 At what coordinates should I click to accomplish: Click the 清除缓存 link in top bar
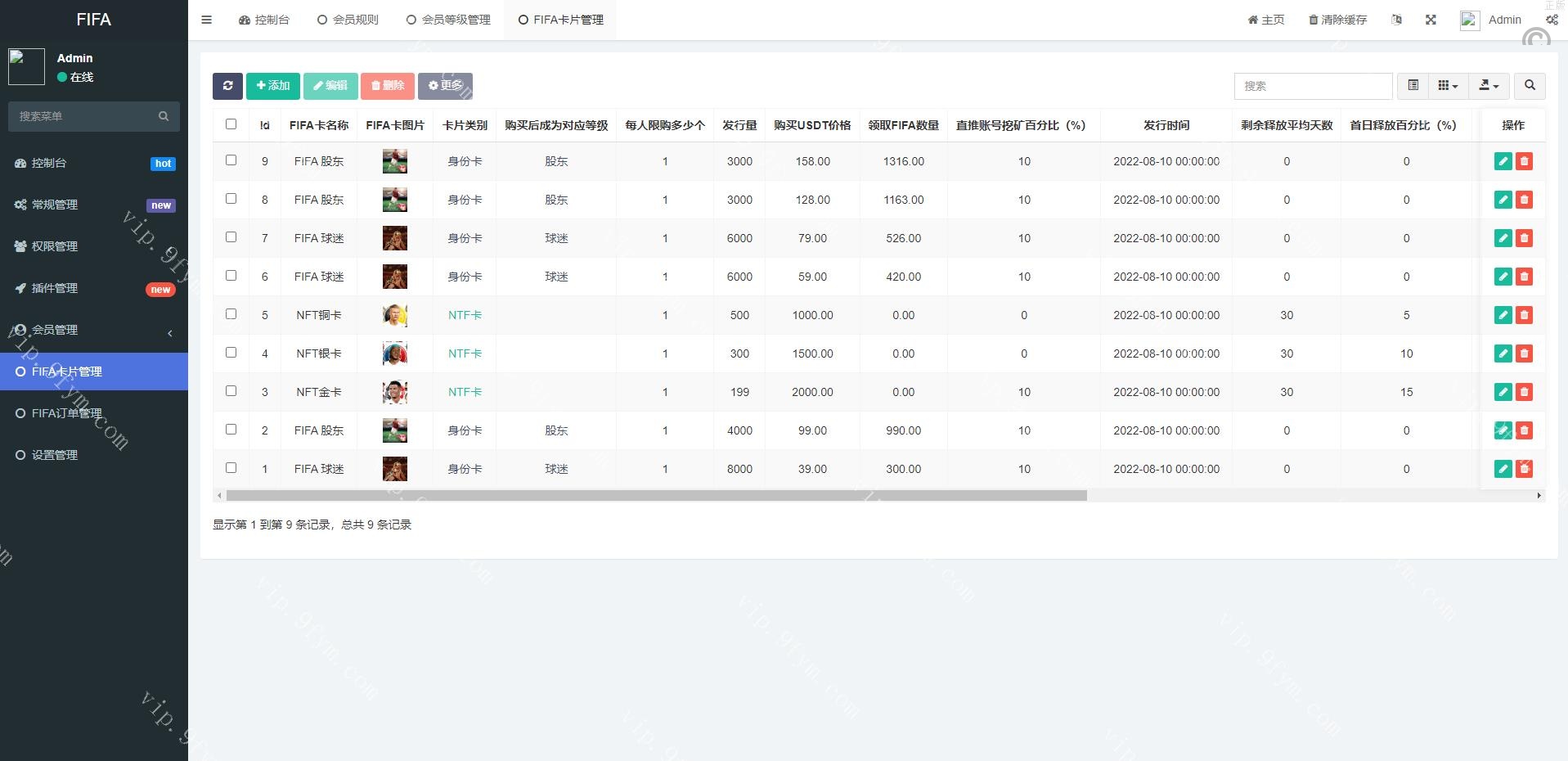click(x=1337, y=20)
